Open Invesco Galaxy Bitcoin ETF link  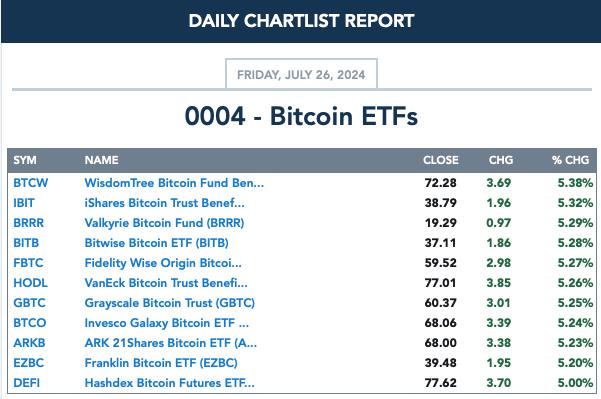(x=167, y=323)
